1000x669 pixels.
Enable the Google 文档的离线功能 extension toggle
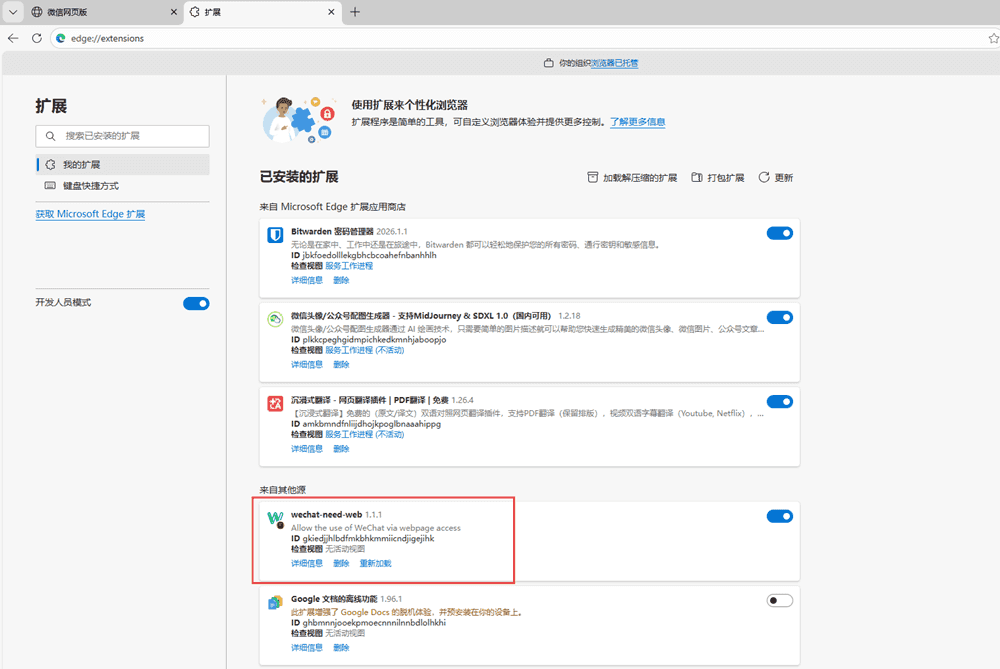point(779,600)
